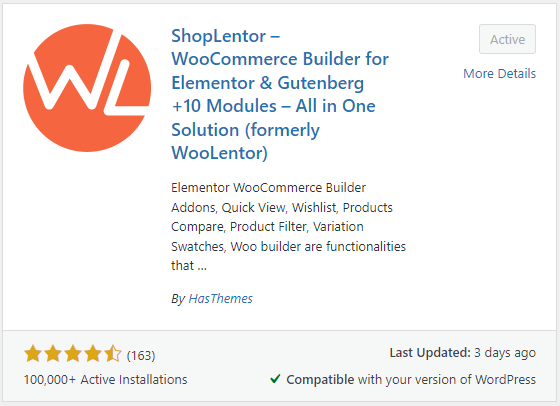Viewport: 560px width, 406px height.
Task: Click the fourth rating star
Action: (93, 354)
